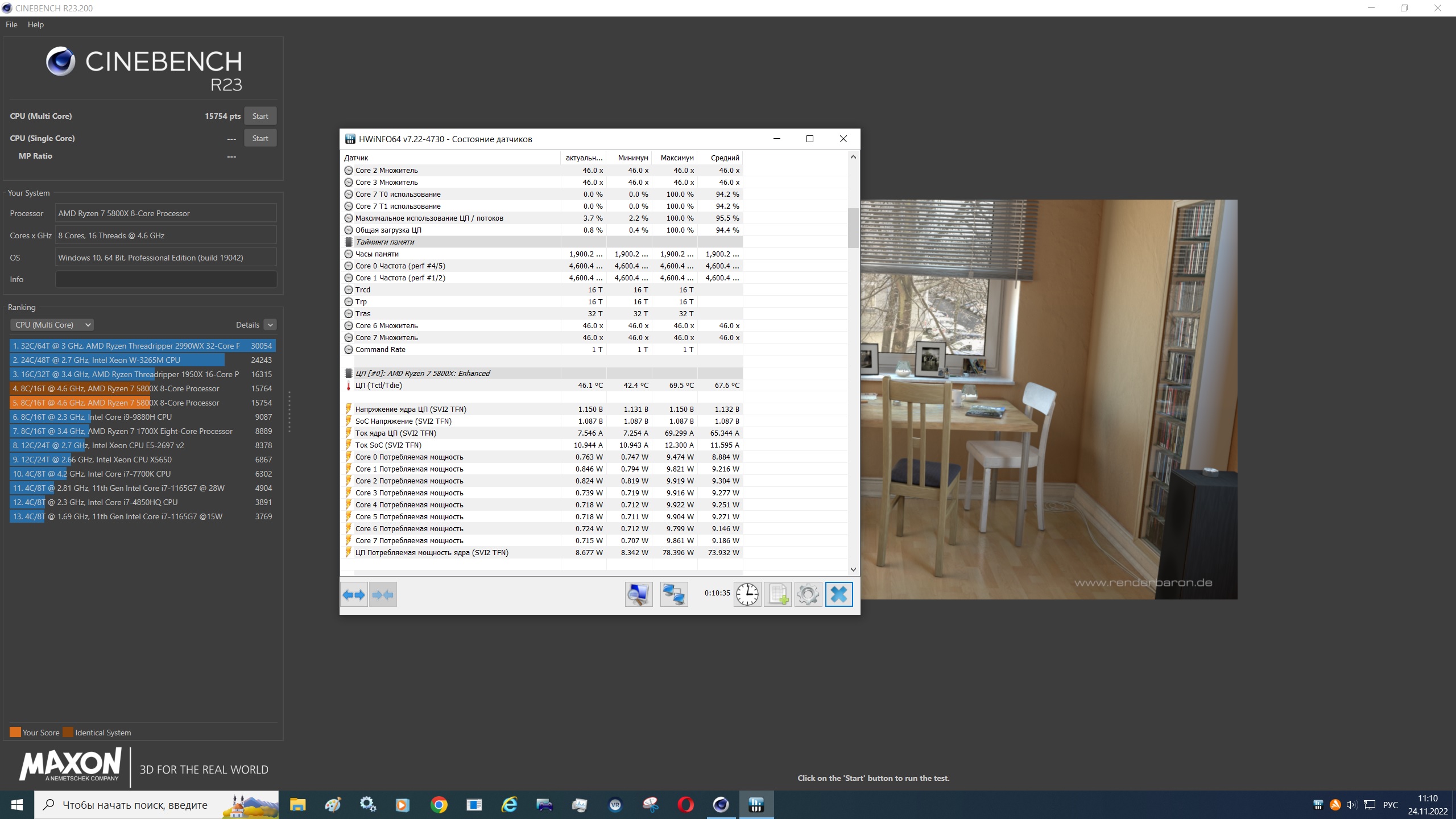Screen dimensions: 1456x819
Task: Click the Cinebench taskbar icon
Action: (721, 805)
